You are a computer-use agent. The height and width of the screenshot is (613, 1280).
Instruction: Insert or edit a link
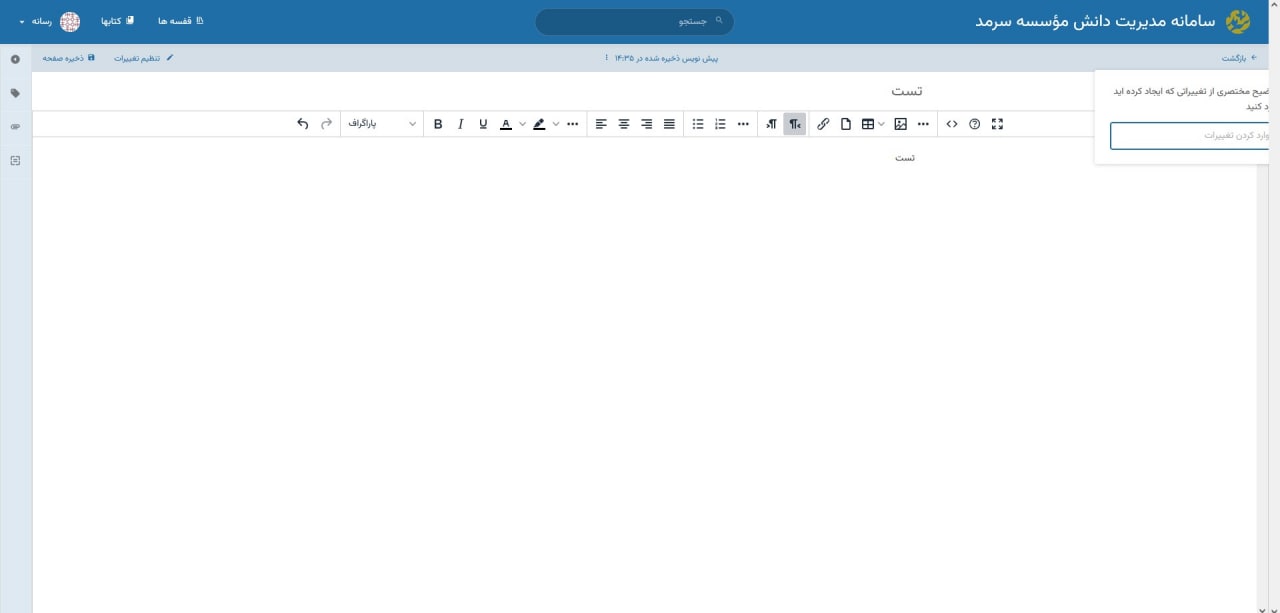823,124
